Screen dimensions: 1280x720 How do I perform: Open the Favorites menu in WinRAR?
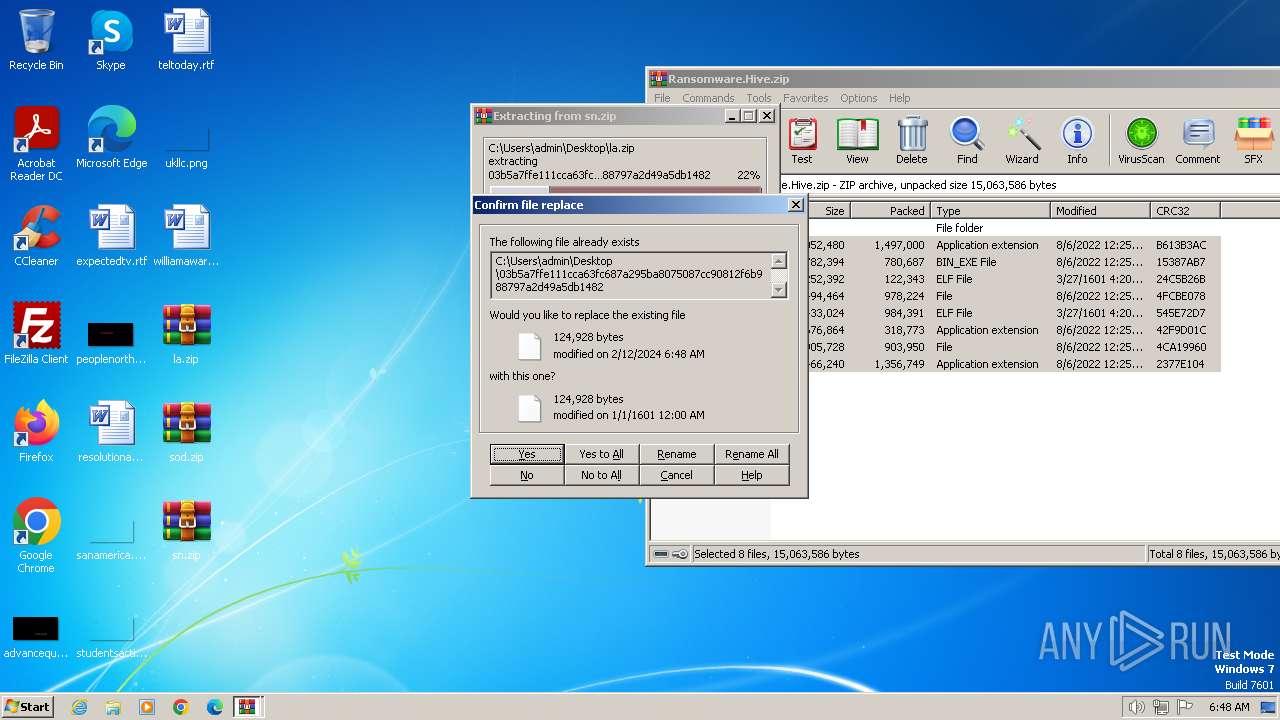tap(806, 98)
